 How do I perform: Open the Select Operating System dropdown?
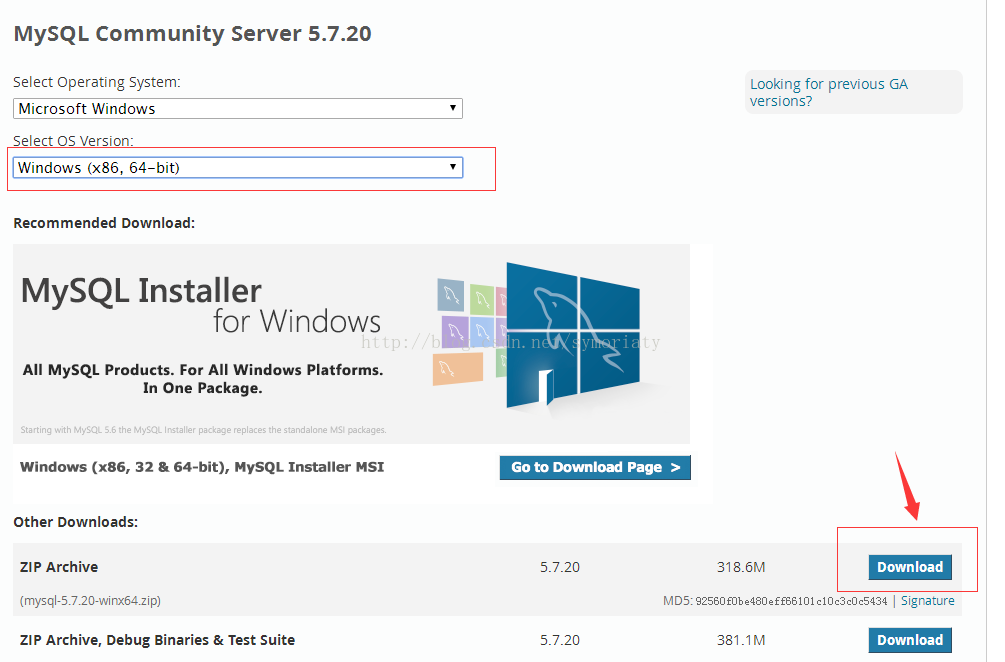(238, 108)
